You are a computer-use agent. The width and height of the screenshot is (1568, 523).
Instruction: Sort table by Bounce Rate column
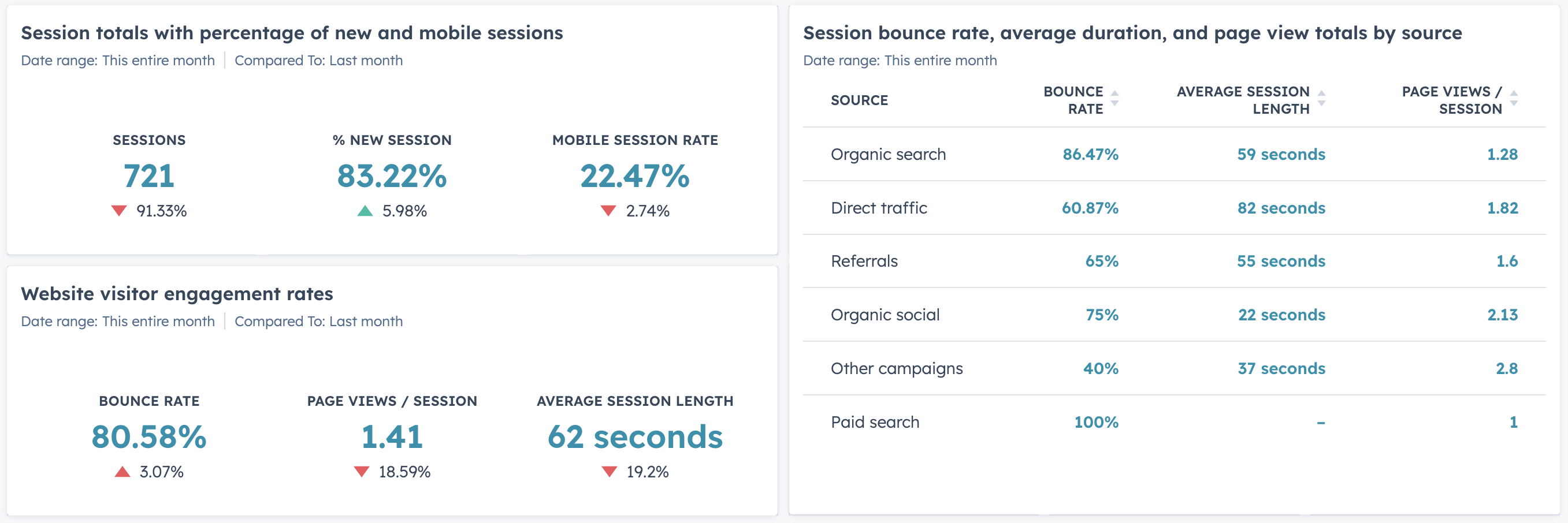pos(1114,99)
